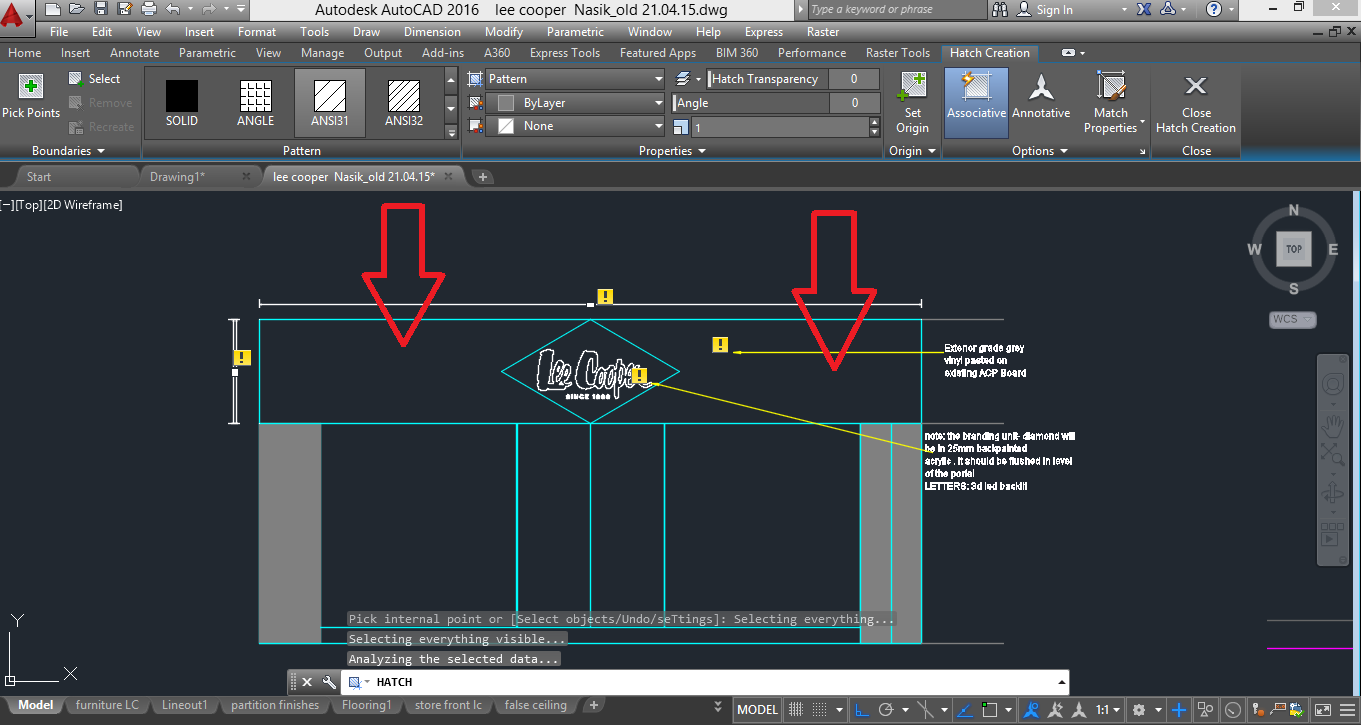
Task: Switch to false ceiling layout tab
Action: pyautogui.click(x=535, y=705)
